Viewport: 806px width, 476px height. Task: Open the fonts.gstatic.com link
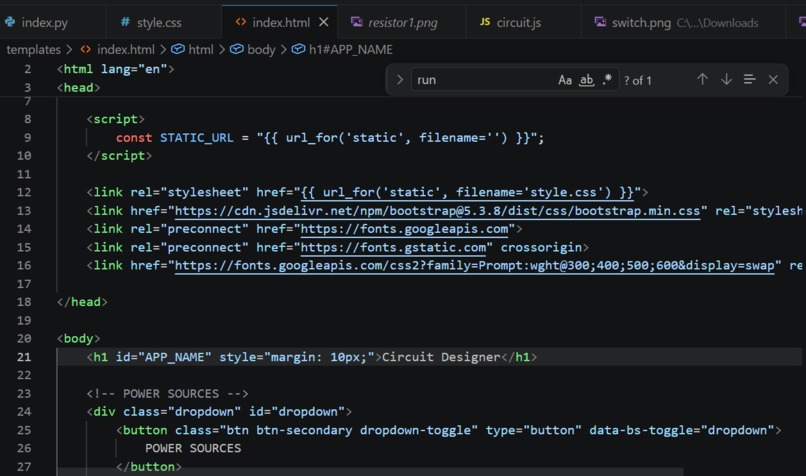[393, 248]
